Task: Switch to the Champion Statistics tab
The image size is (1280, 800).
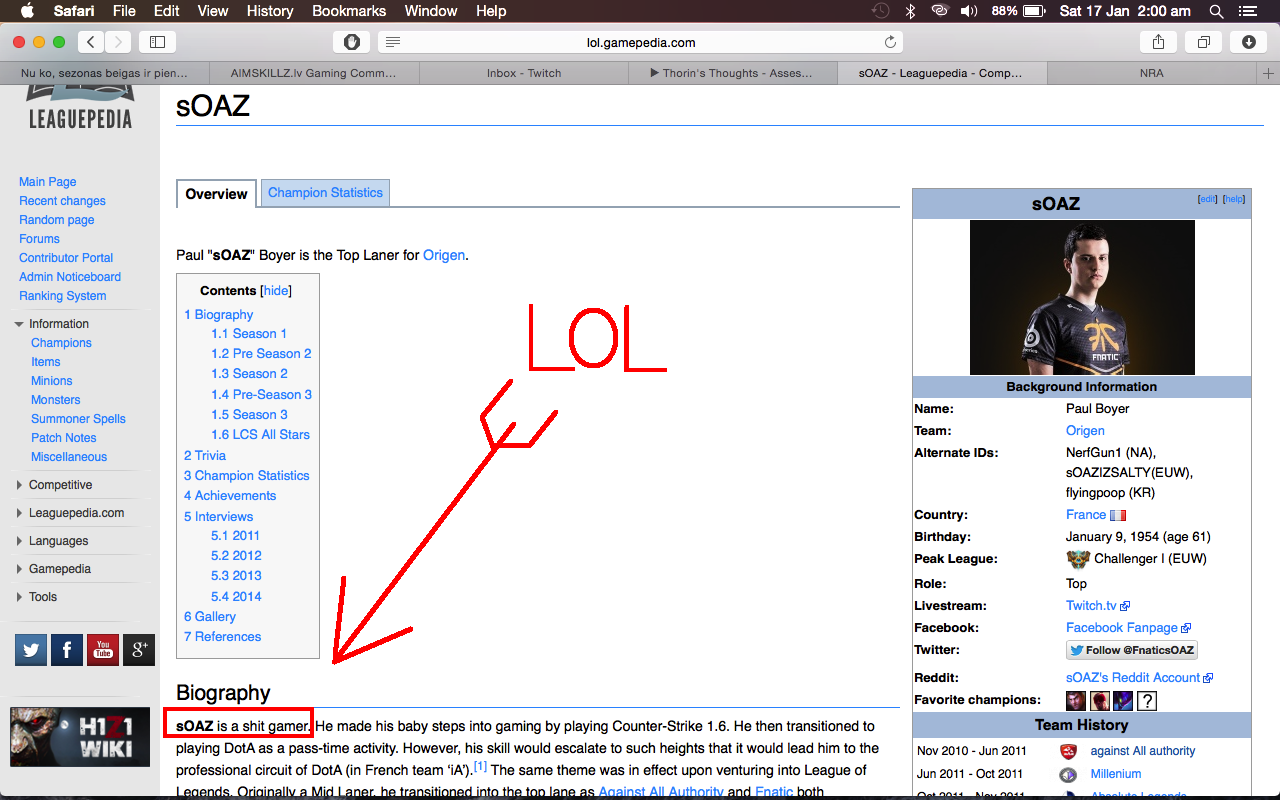Action: tap(325, 193)
